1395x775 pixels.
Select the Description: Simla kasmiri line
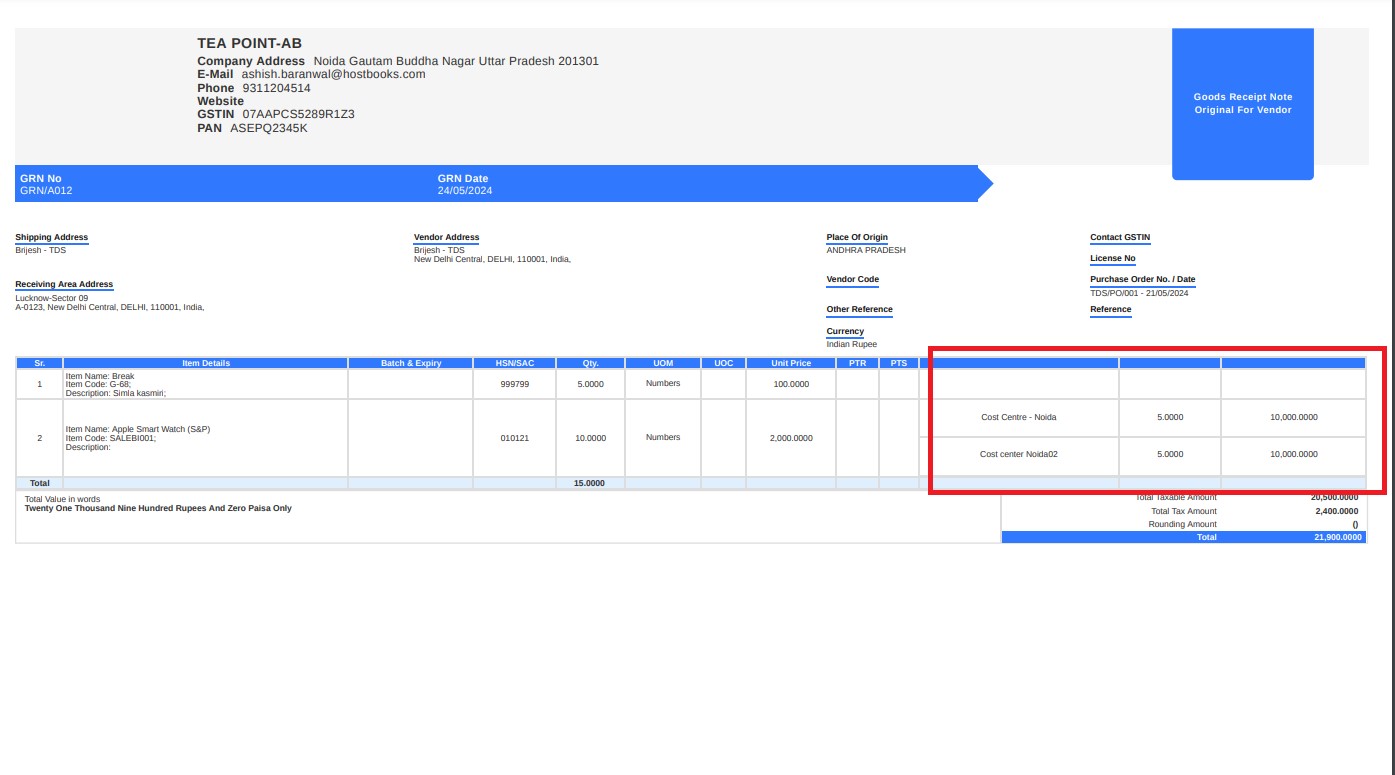click(115, 393)
